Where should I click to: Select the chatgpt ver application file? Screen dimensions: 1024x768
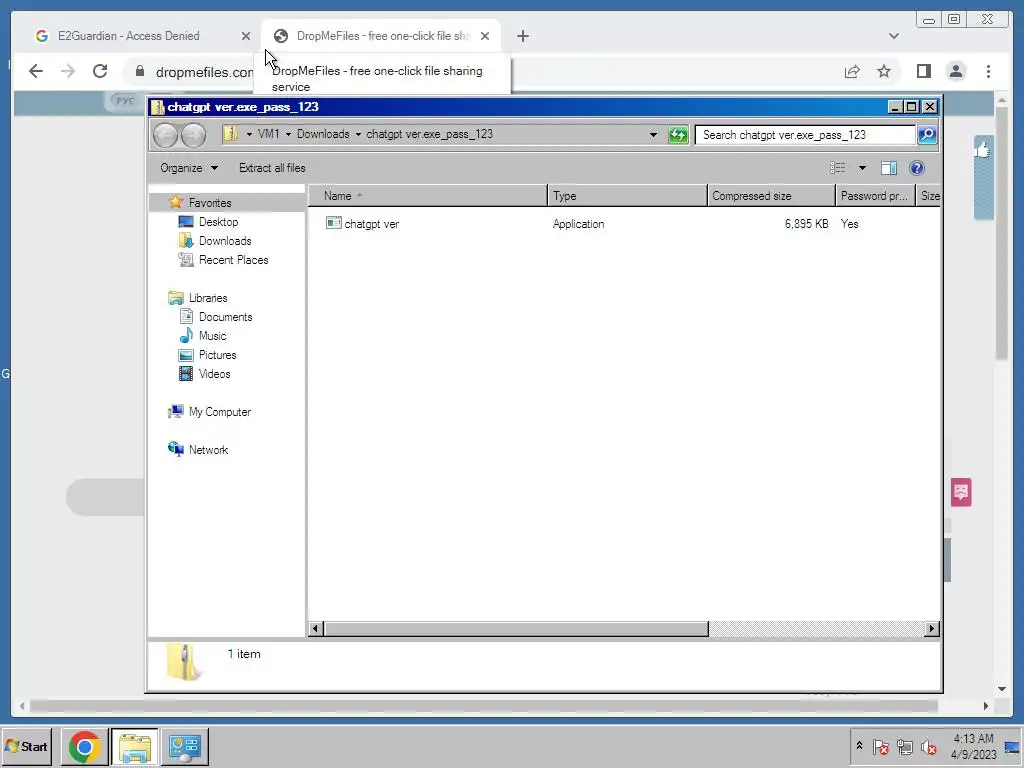point(362,223)
